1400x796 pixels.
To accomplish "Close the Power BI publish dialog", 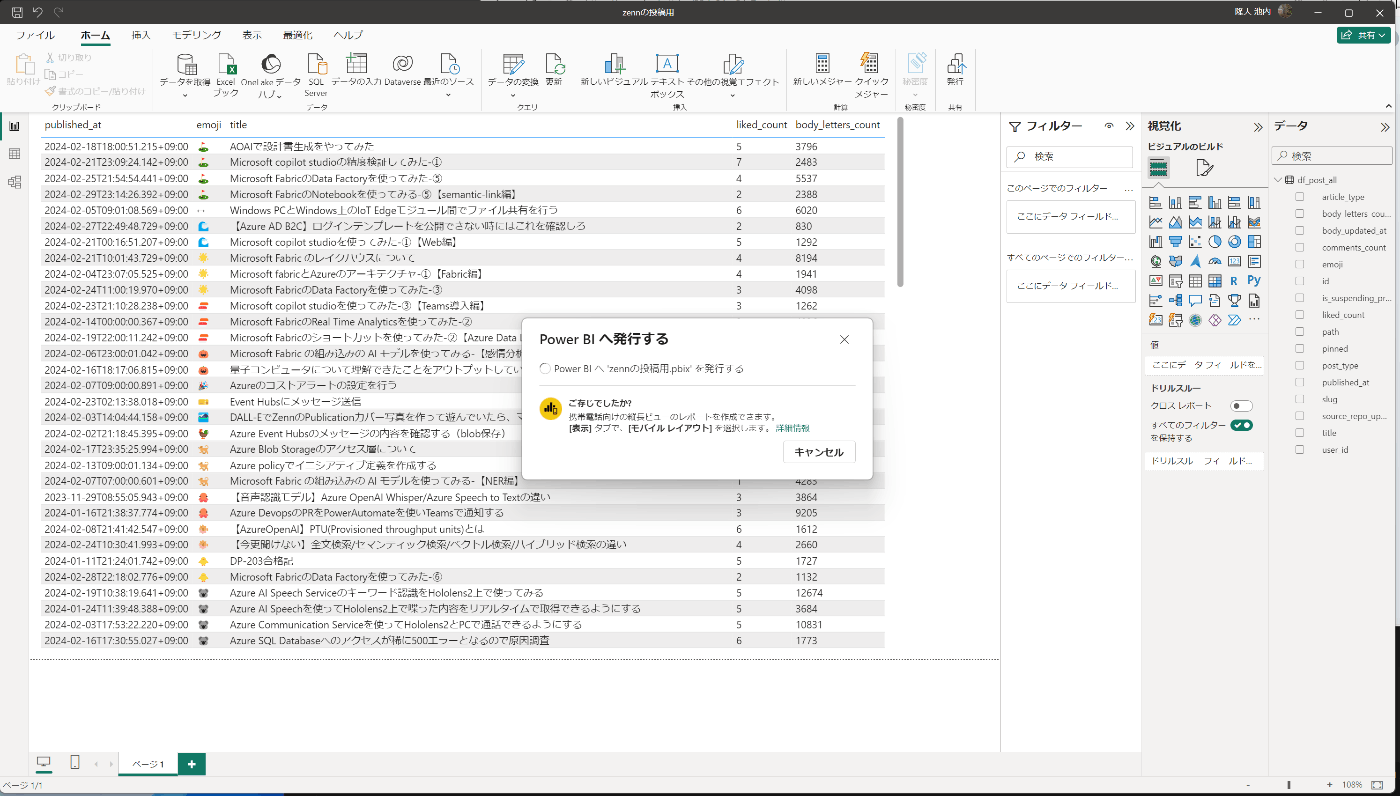I will click(844, 339).
